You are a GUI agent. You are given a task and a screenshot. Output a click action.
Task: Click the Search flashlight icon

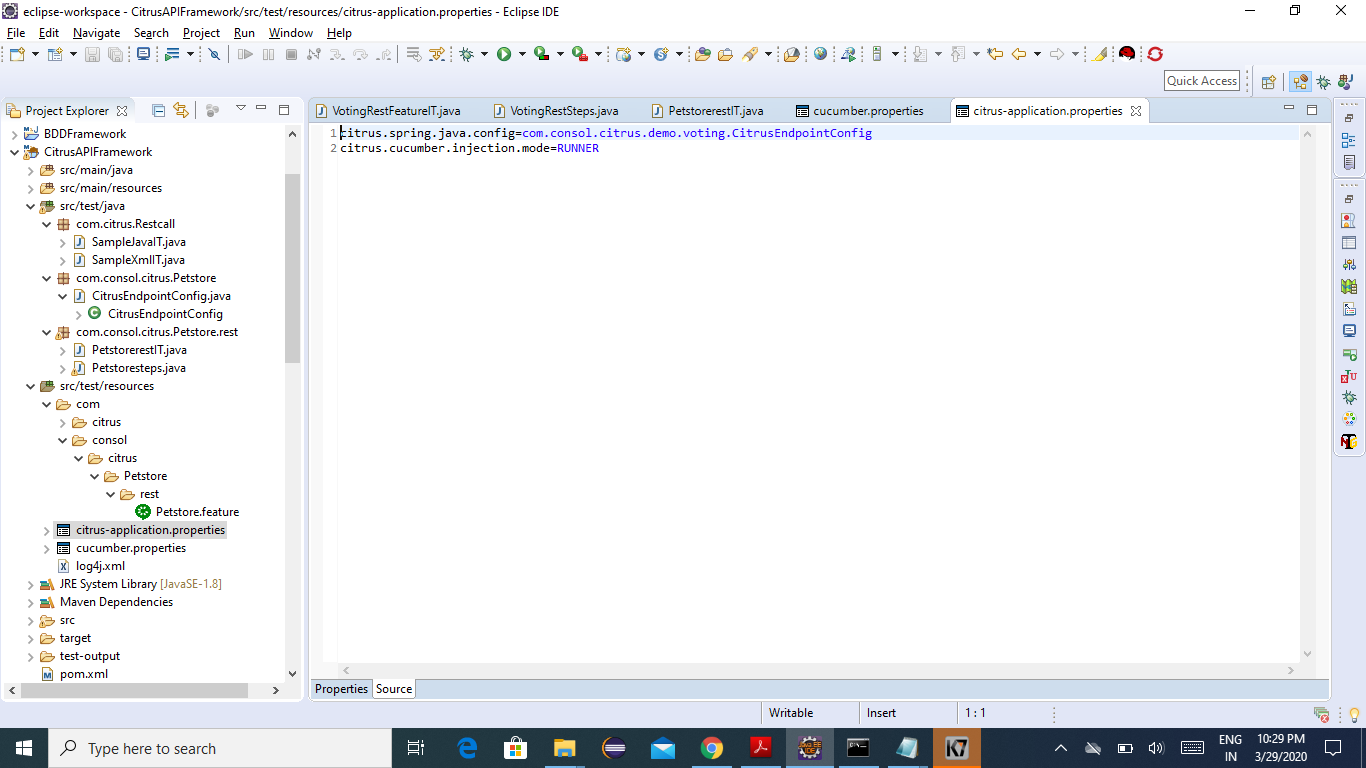[x=750, y=54]
